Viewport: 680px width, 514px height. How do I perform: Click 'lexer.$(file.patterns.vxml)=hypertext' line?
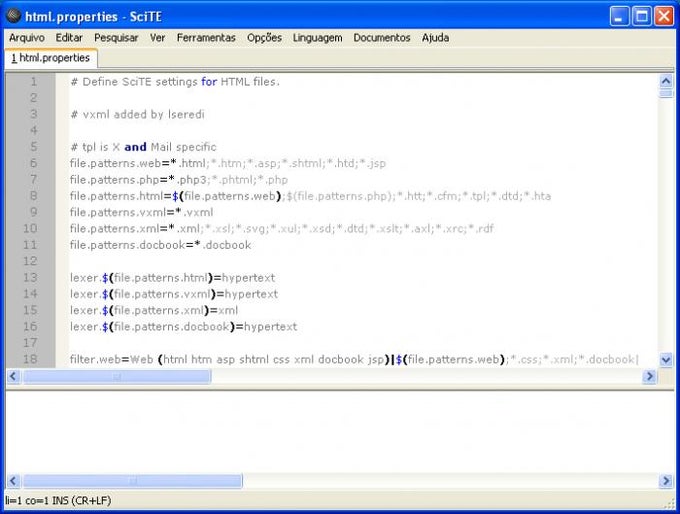coord(174,294)
